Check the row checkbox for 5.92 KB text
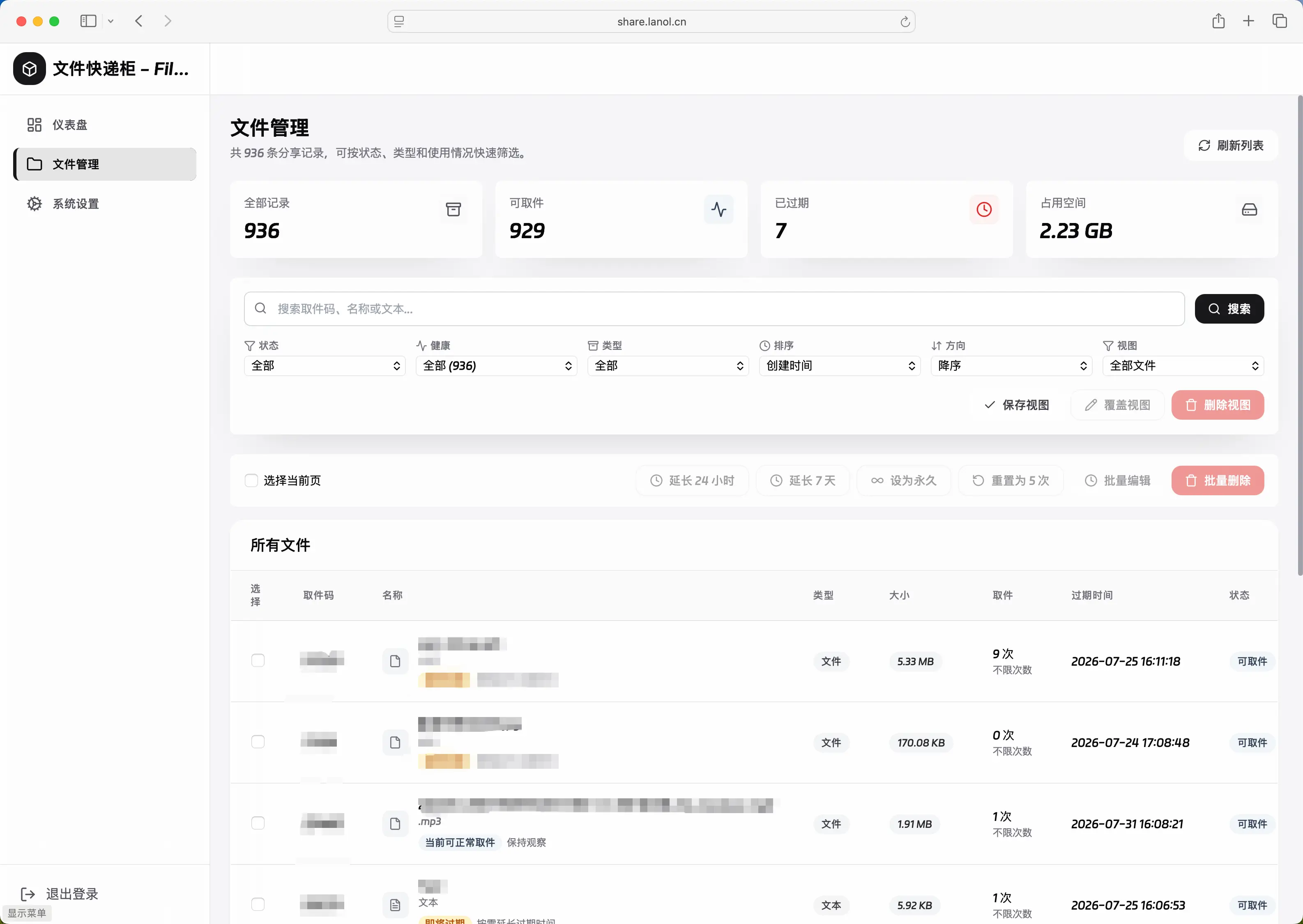Viewport: 1303px width, 924px height. [x=258, y=905]
